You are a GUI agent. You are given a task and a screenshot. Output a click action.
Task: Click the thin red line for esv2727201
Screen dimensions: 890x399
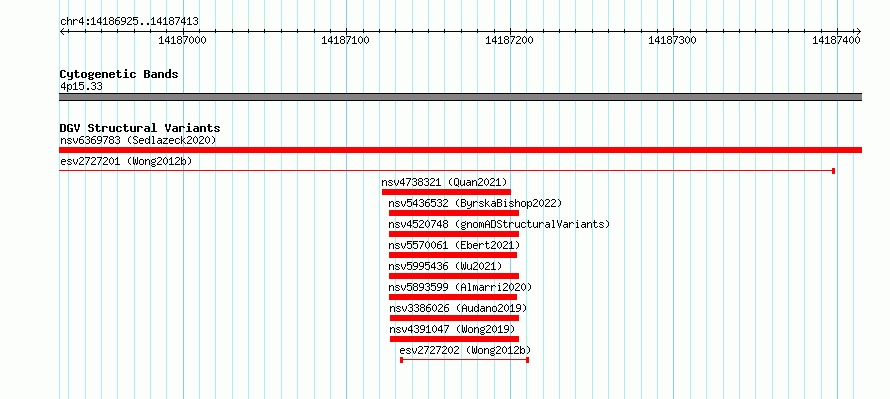pyautogui.click(x=447, y=170)
